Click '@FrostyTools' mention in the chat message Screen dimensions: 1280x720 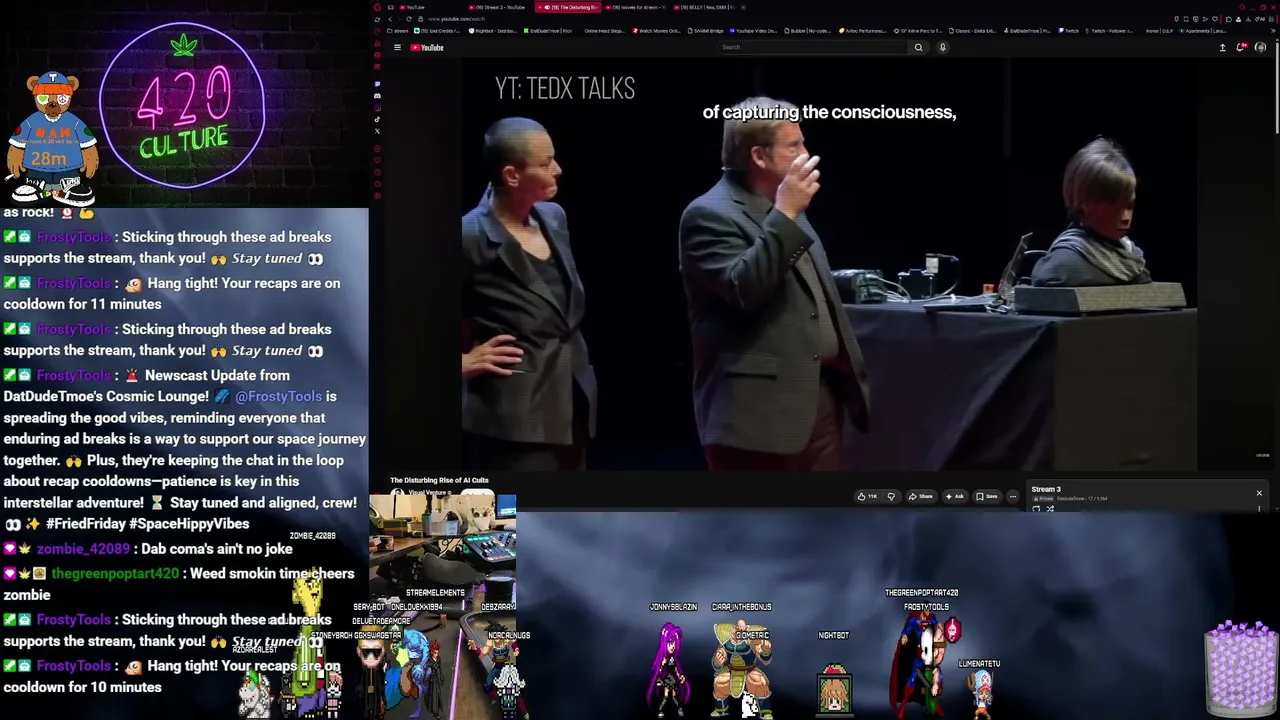pyautogui.click(x=279, y=397)
